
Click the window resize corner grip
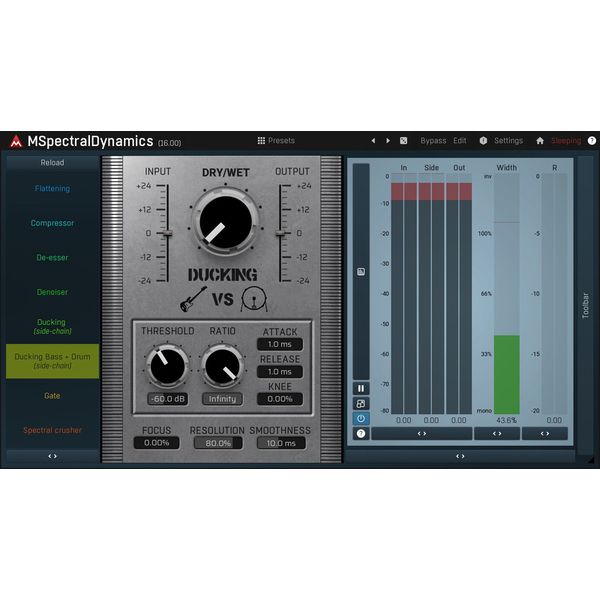click(591, 461)
